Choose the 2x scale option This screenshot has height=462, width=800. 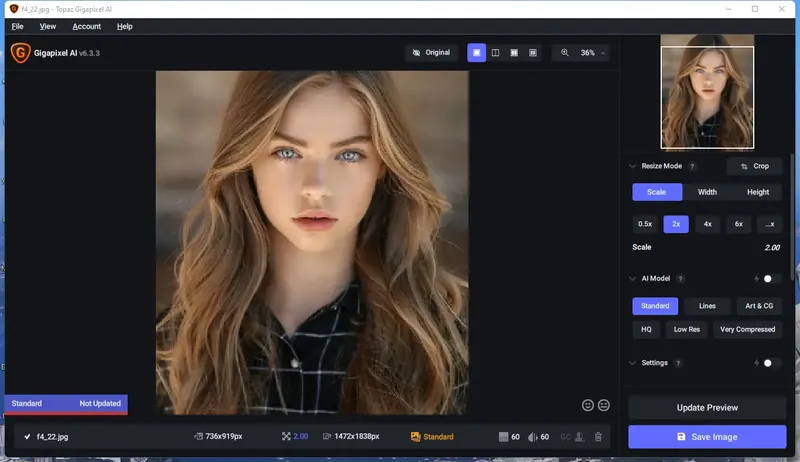coord(676,224)
